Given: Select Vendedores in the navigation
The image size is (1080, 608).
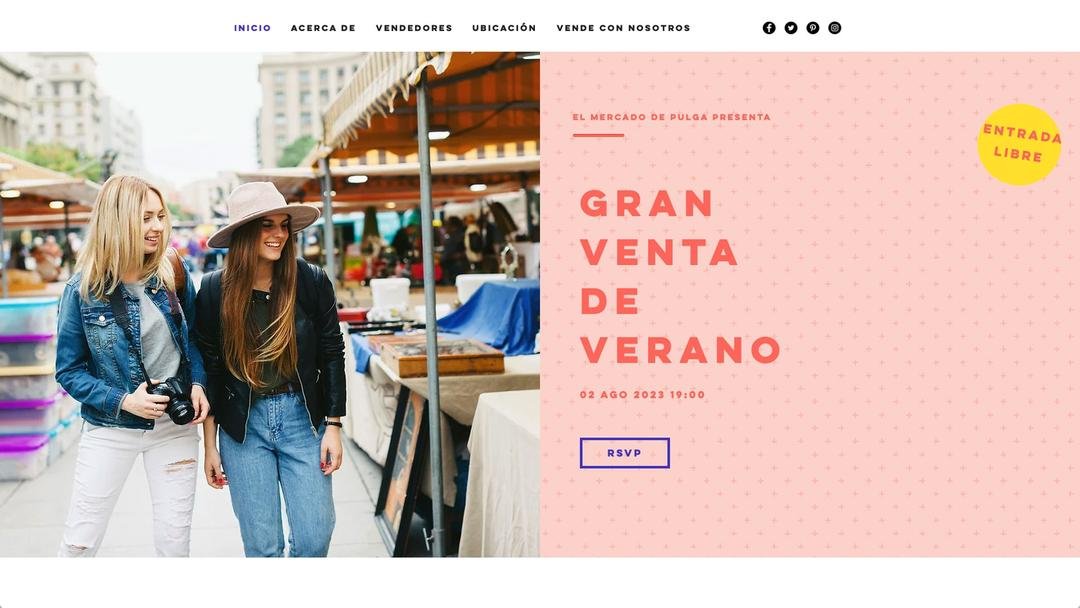Looking at the screenshot, I should point(414,28).
